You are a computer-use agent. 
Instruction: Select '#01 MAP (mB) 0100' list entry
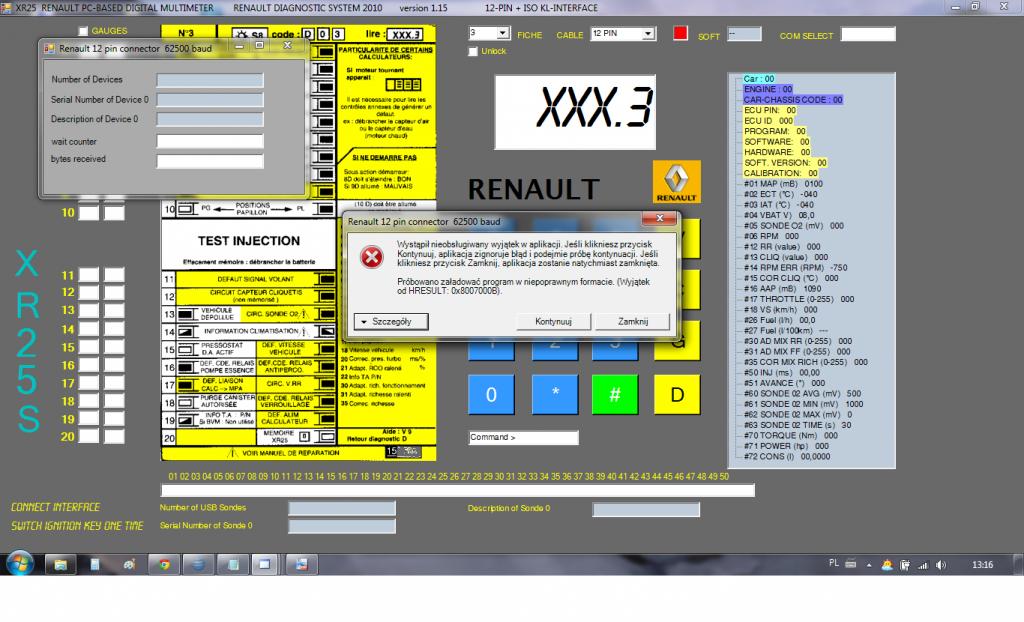tap(783, 184)
